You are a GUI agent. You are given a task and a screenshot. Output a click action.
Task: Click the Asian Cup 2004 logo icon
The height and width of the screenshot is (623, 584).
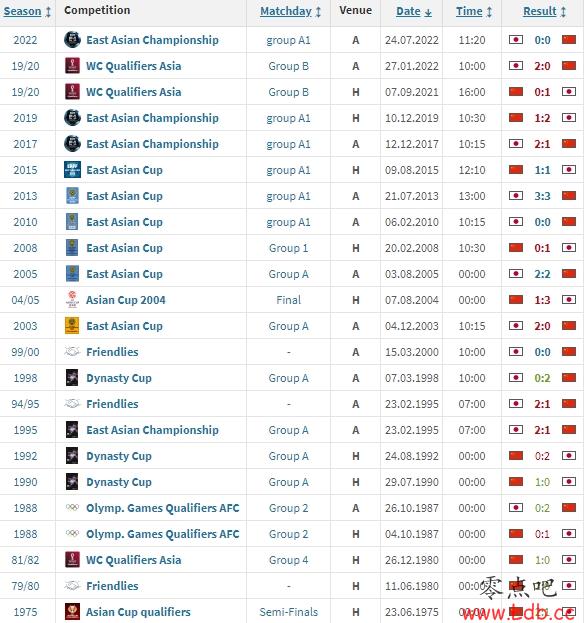click(72, 300)
